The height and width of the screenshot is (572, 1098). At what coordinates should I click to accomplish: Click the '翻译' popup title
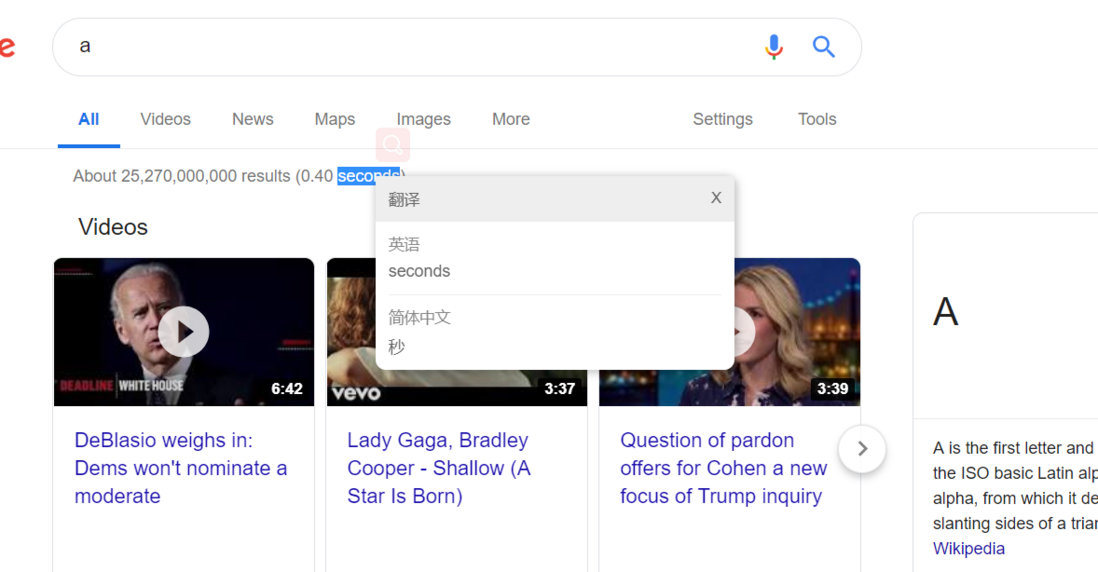point(404,200)
